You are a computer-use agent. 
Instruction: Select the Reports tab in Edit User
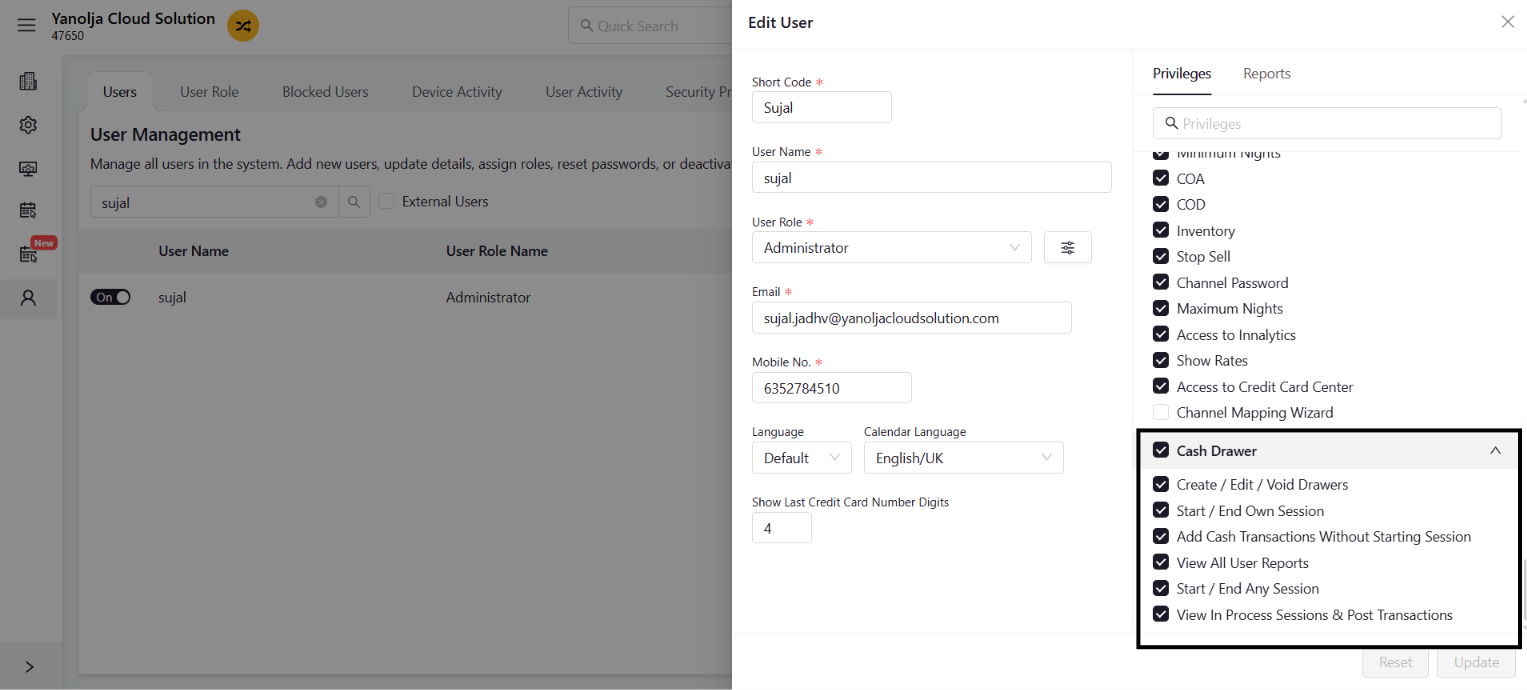[x=1267, y=73]
